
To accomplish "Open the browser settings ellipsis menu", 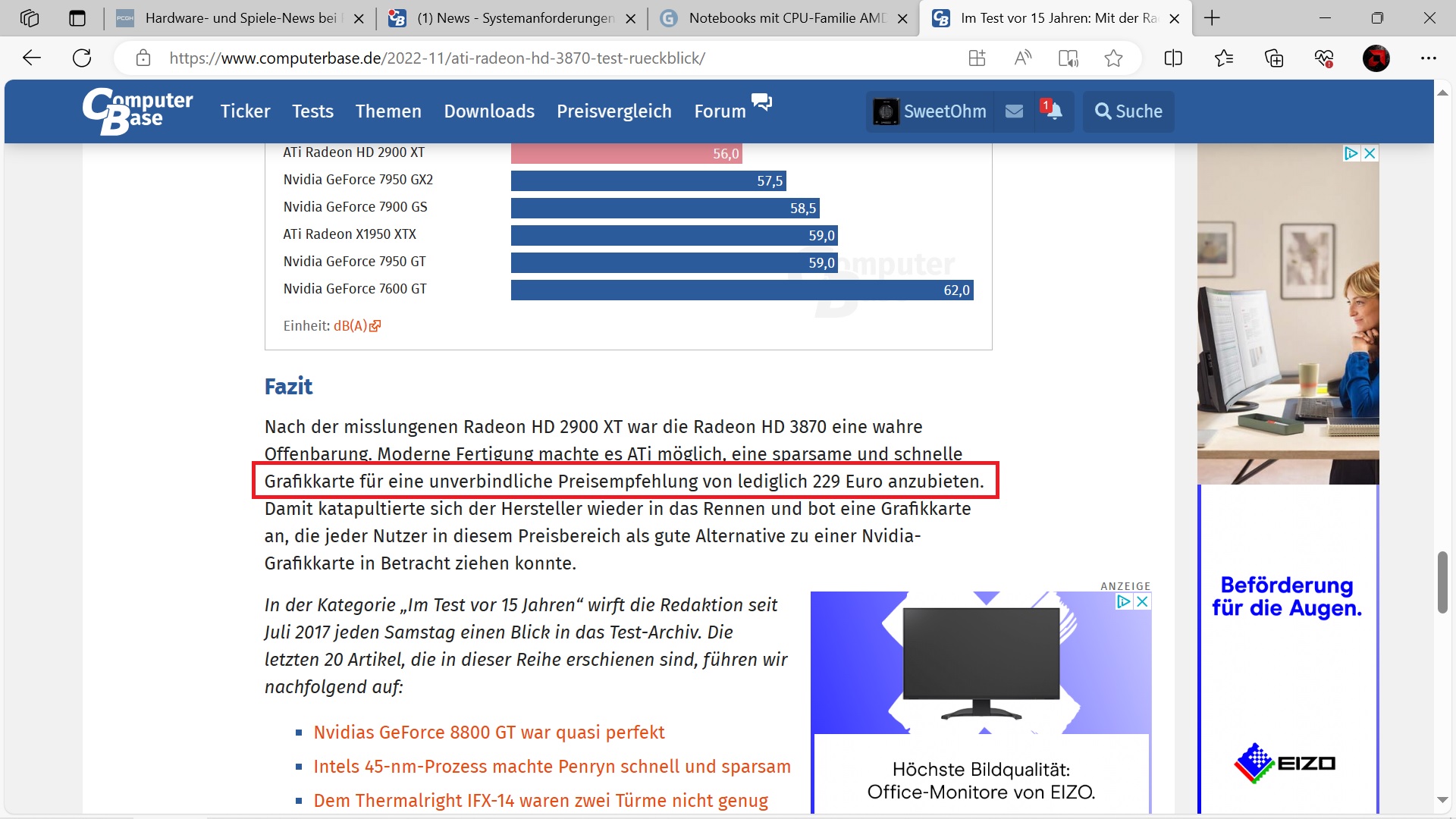I will coord(1429,58).
